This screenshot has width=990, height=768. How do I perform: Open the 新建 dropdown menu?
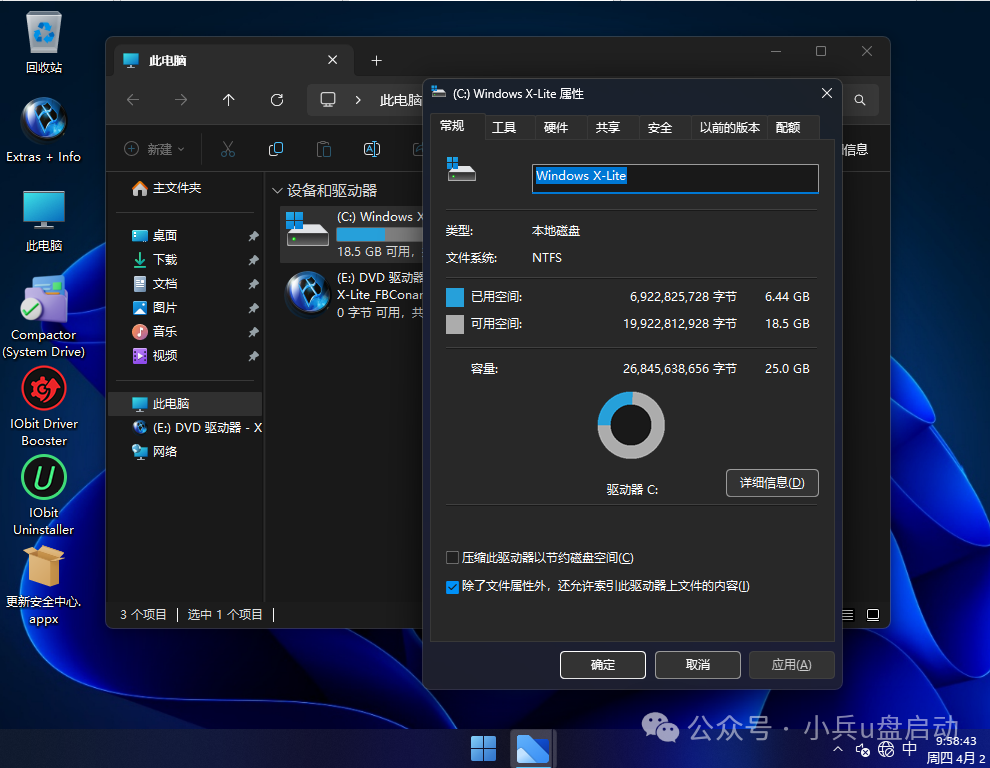point(155,149)
